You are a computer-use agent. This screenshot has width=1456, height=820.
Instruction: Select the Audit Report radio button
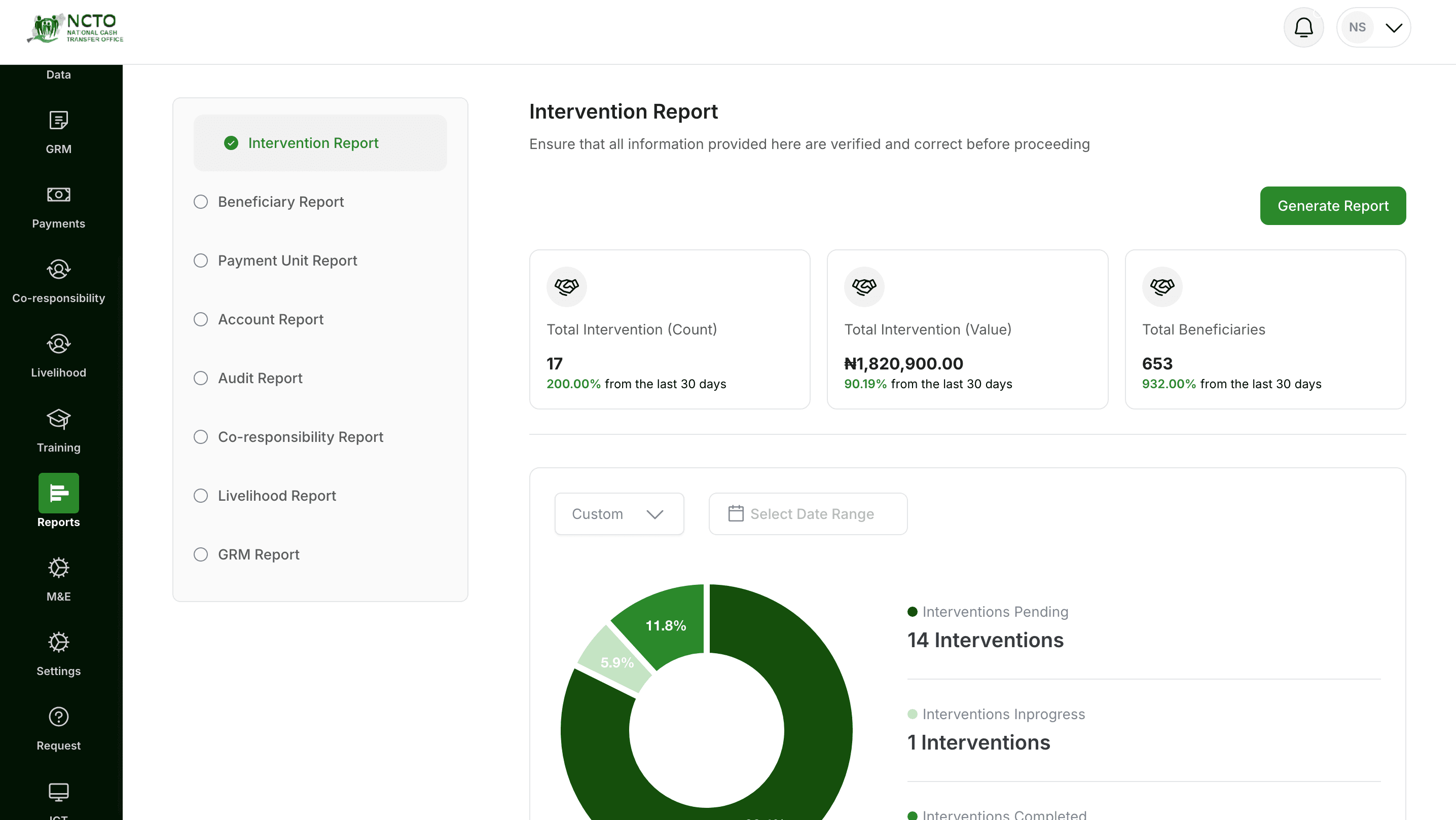tap(201, 378)
